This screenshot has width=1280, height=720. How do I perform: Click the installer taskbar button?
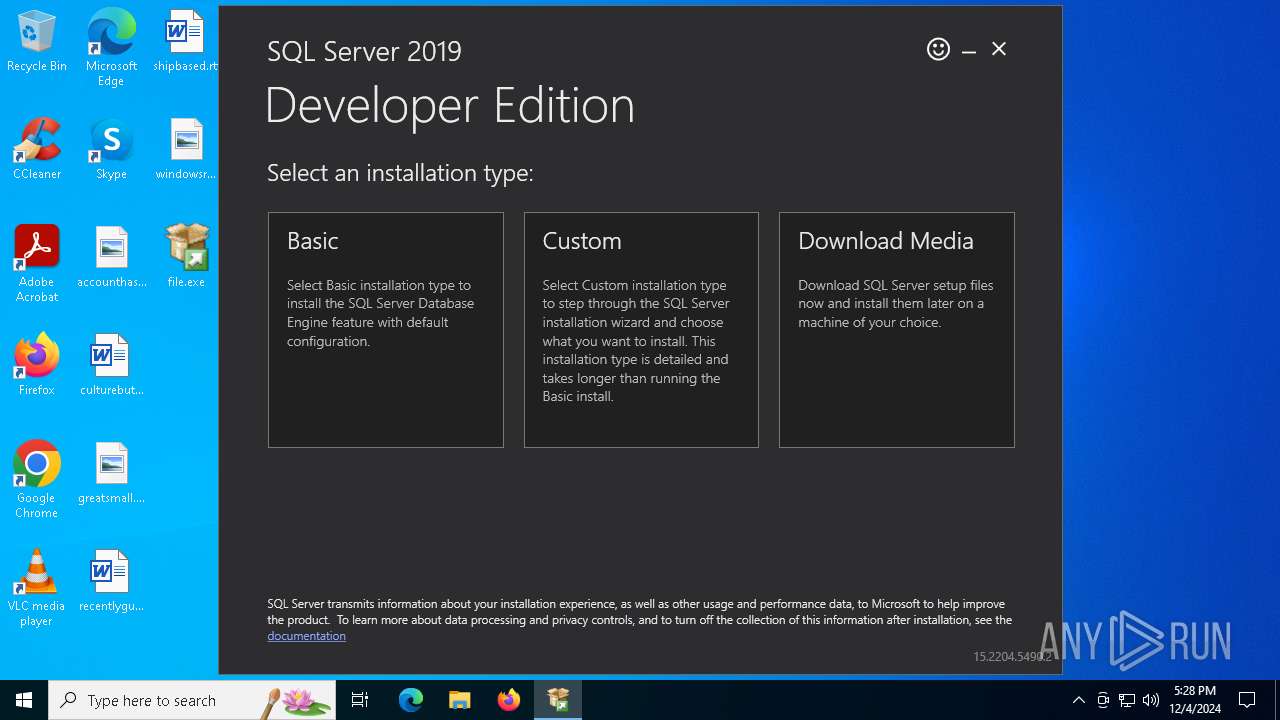[x=558, y=700]
